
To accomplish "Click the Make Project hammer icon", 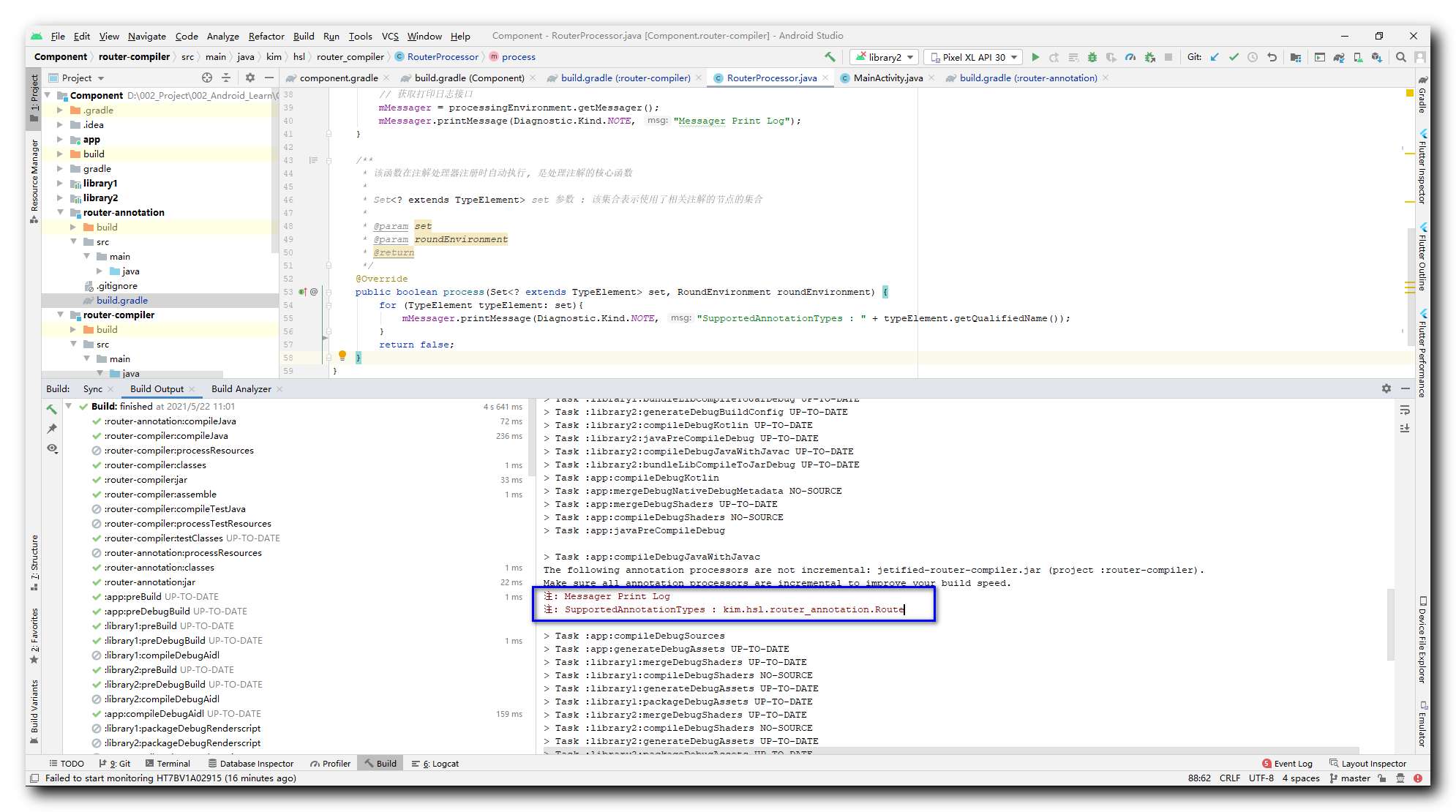I will coord(830,57).
